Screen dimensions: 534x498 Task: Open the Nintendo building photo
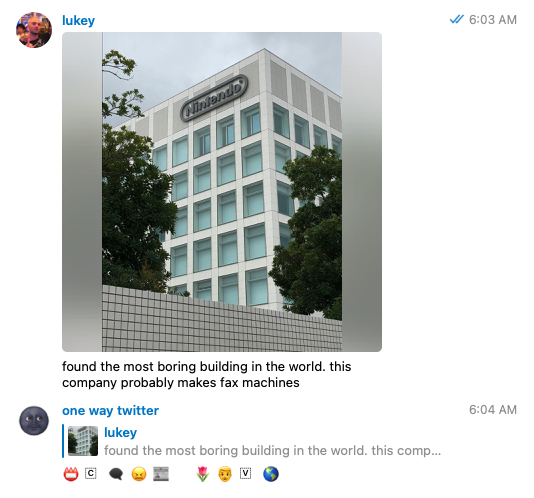(222, 192)
